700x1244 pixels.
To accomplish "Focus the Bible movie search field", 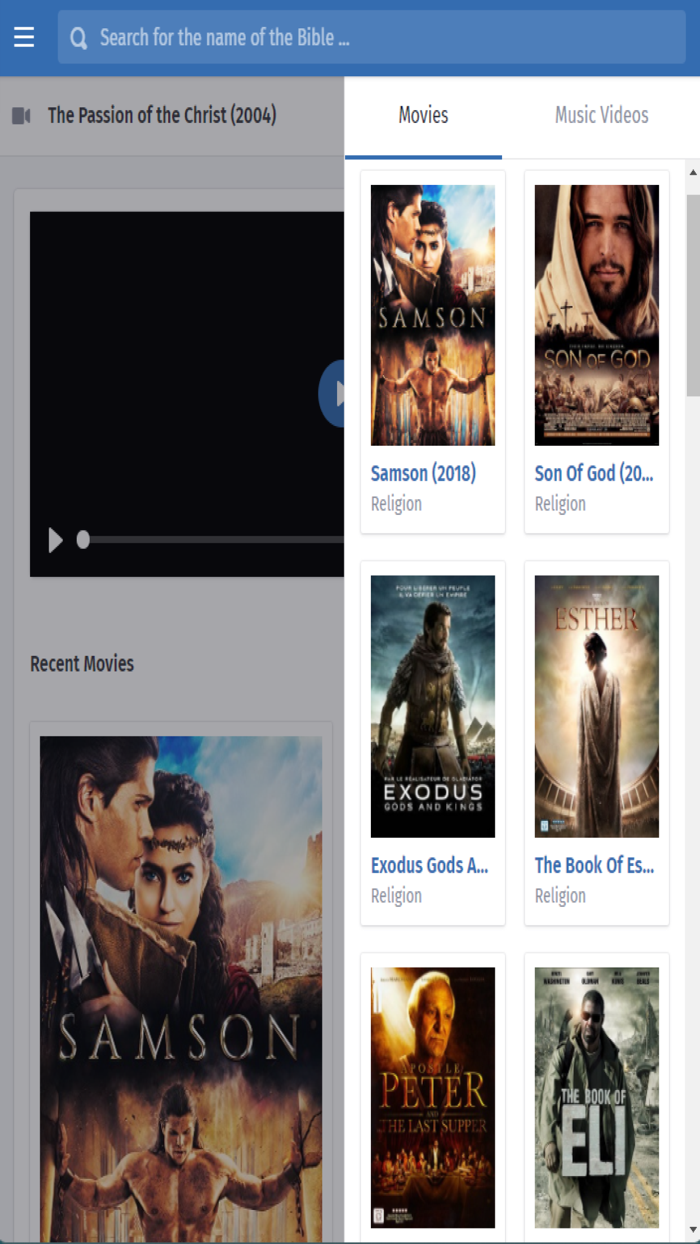I will click(371, 38).
